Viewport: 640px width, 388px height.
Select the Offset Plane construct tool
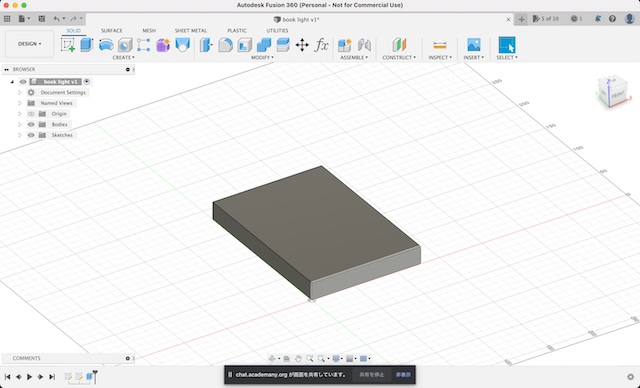(x=399, y=45)
